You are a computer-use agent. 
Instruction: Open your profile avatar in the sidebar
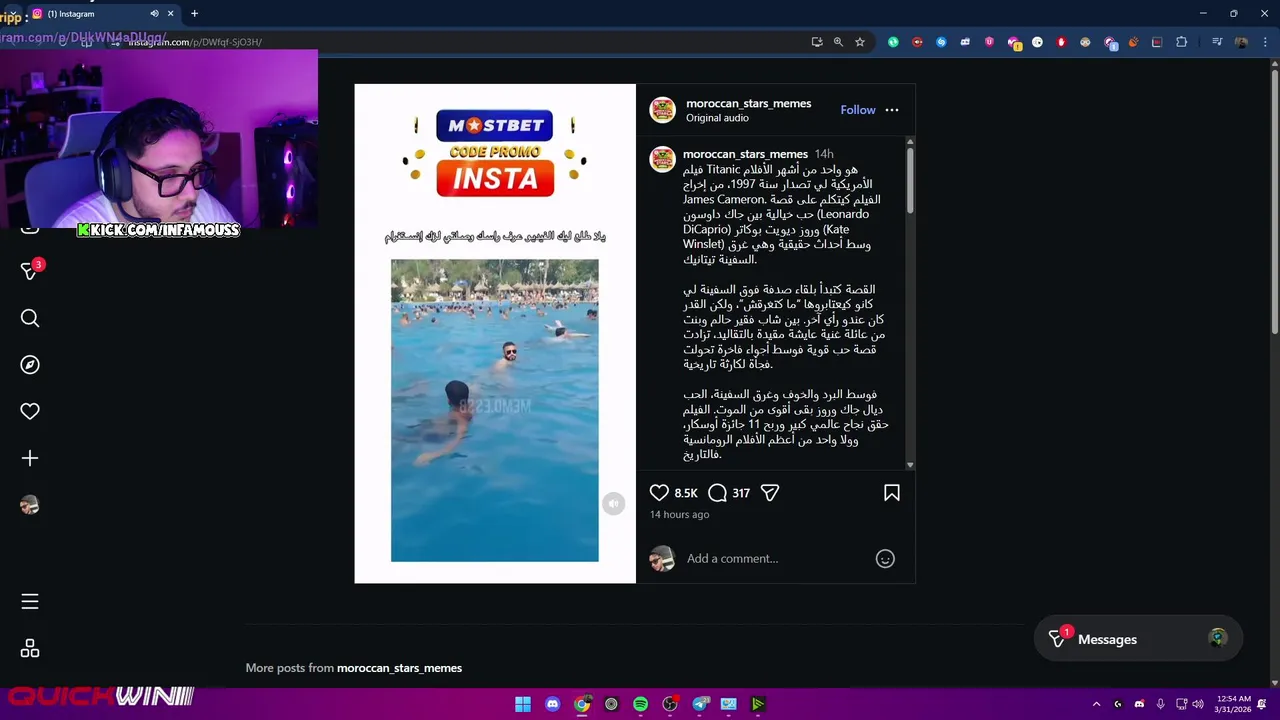coord(30,505)
